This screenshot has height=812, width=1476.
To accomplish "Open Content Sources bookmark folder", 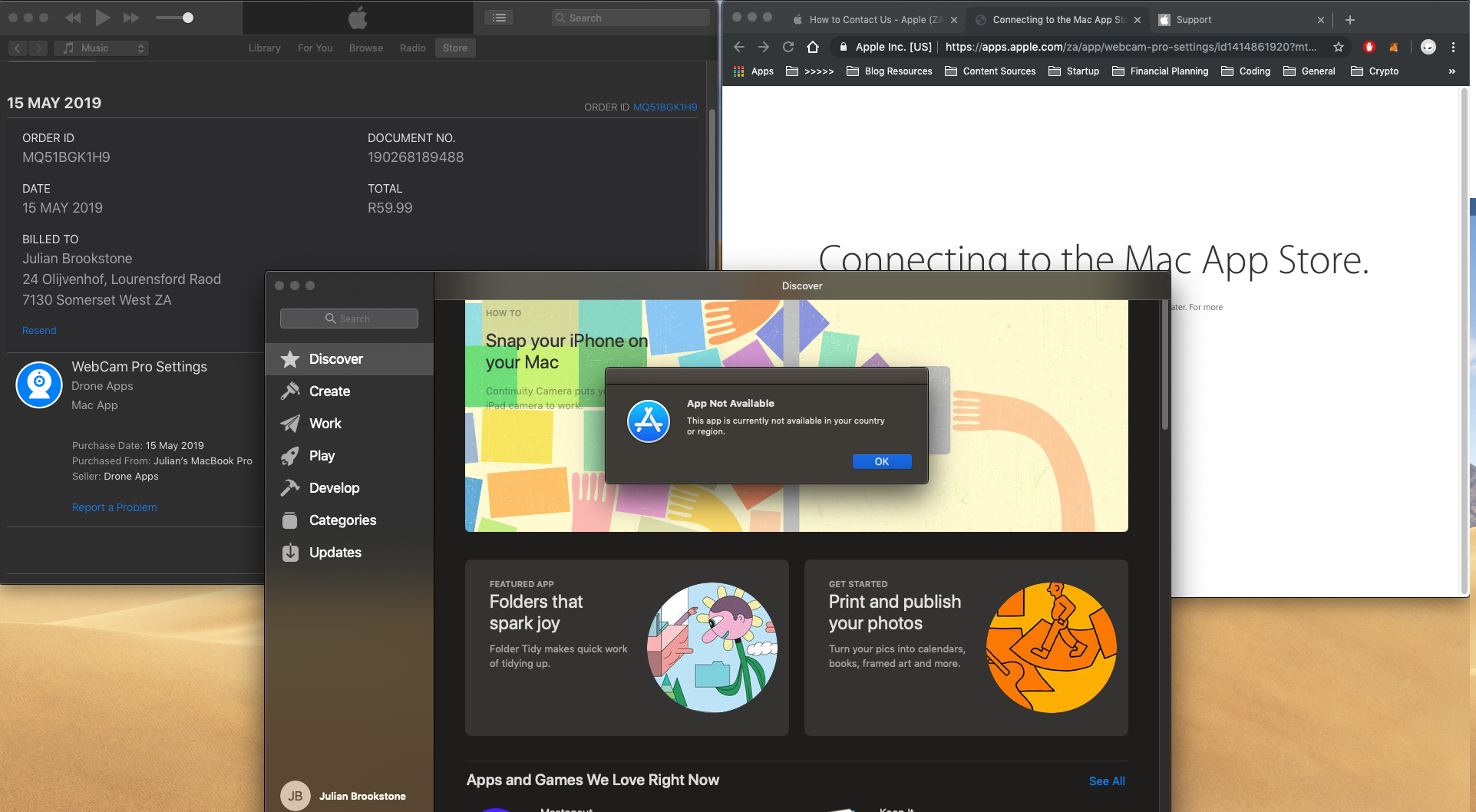I will click(990, 71).
